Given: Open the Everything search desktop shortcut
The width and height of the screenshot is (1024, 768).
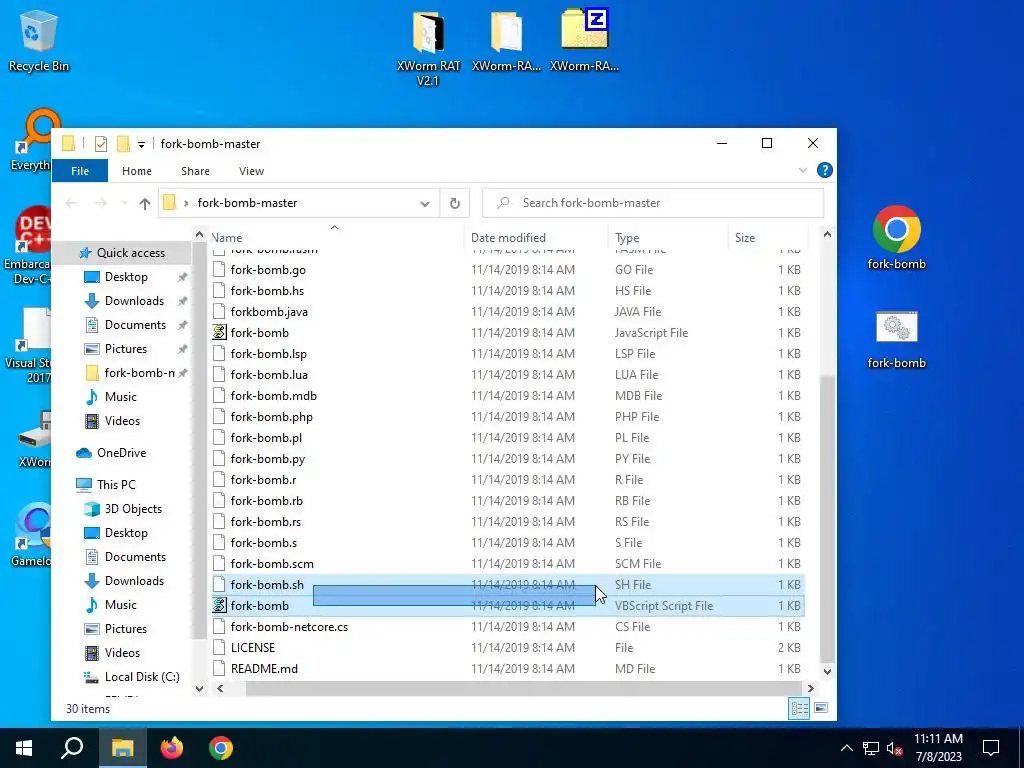Looking at the screenshot, I should pos(33,140).
